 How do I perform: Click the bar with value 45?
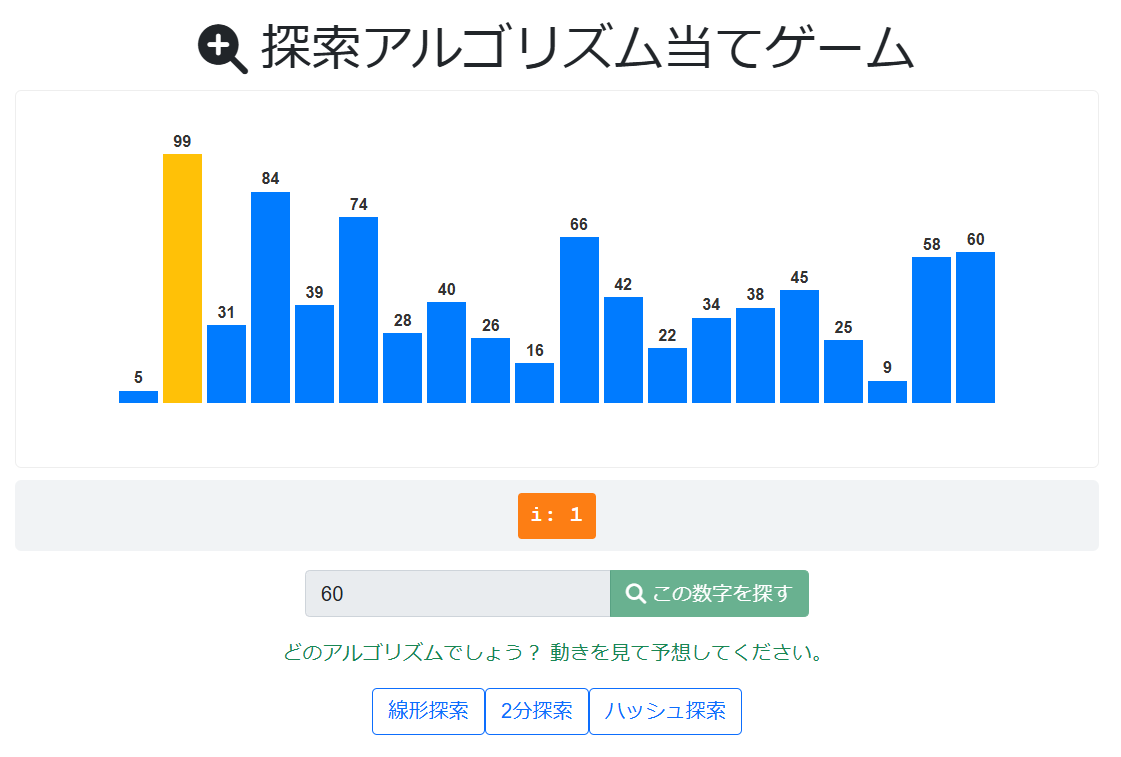point(799,346)
